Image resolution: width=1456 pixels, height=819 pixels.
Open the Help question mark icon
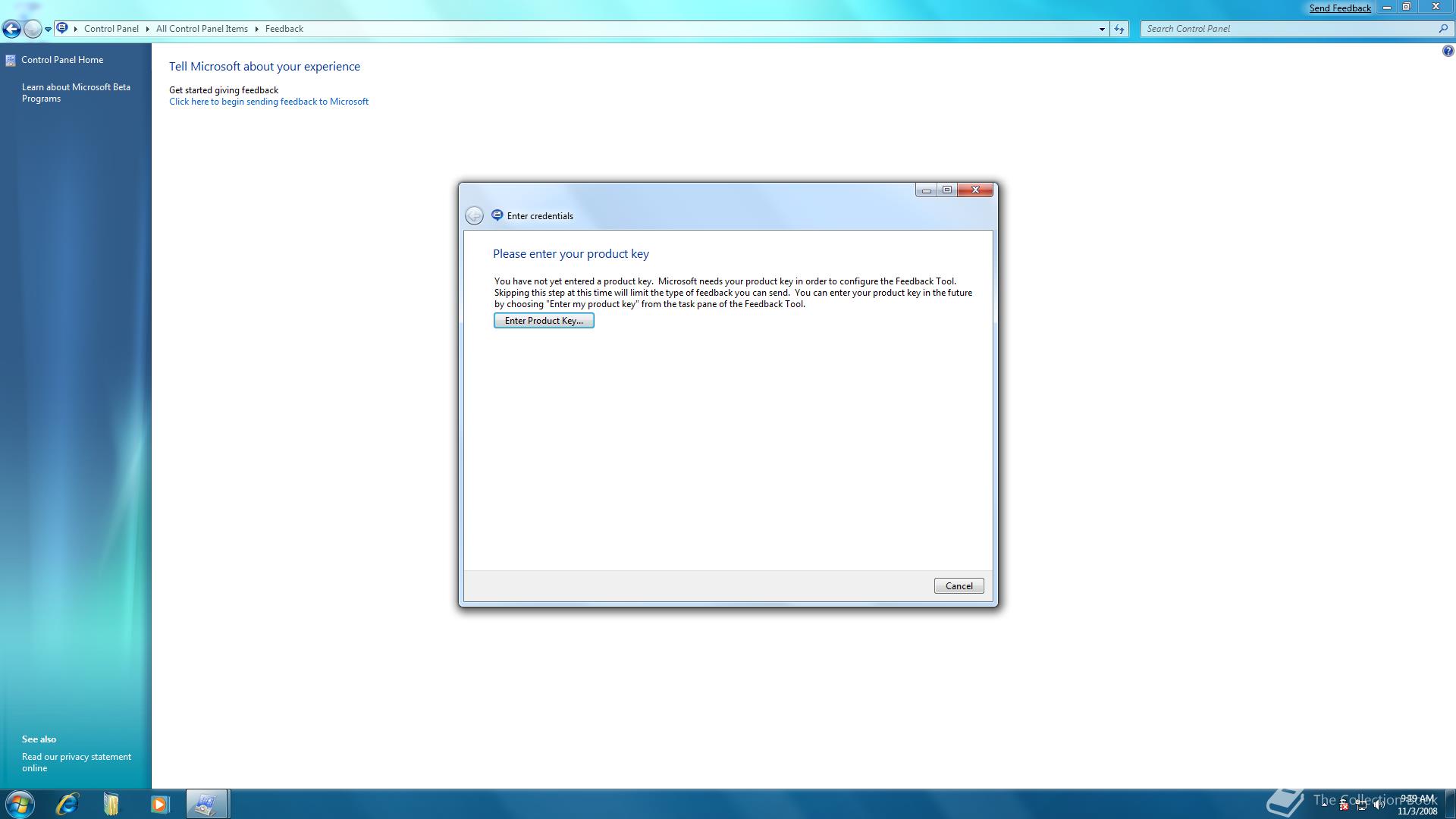[x=1448, y=52]
